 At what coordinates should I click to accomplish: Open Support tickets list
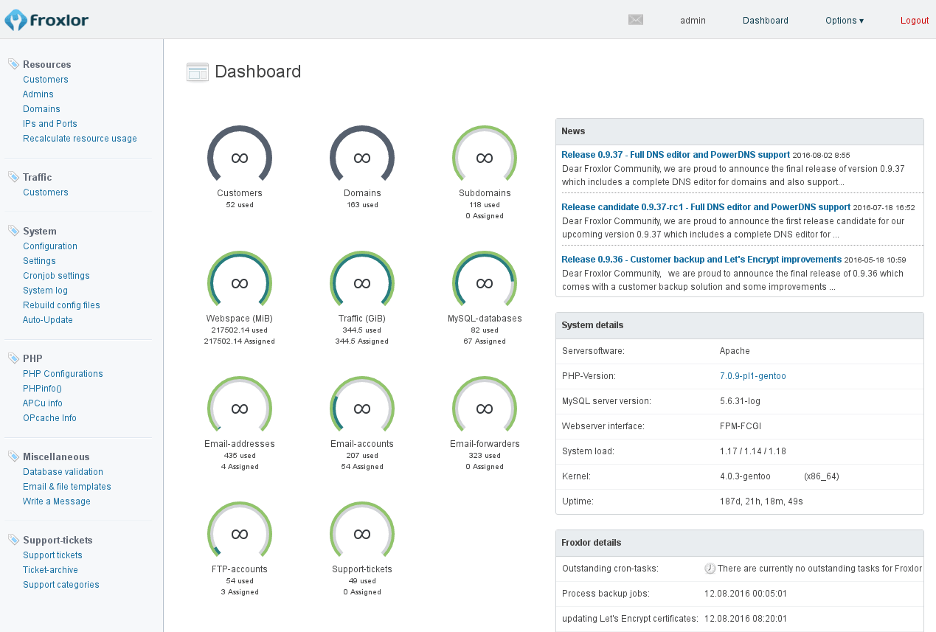pos(53,555)
